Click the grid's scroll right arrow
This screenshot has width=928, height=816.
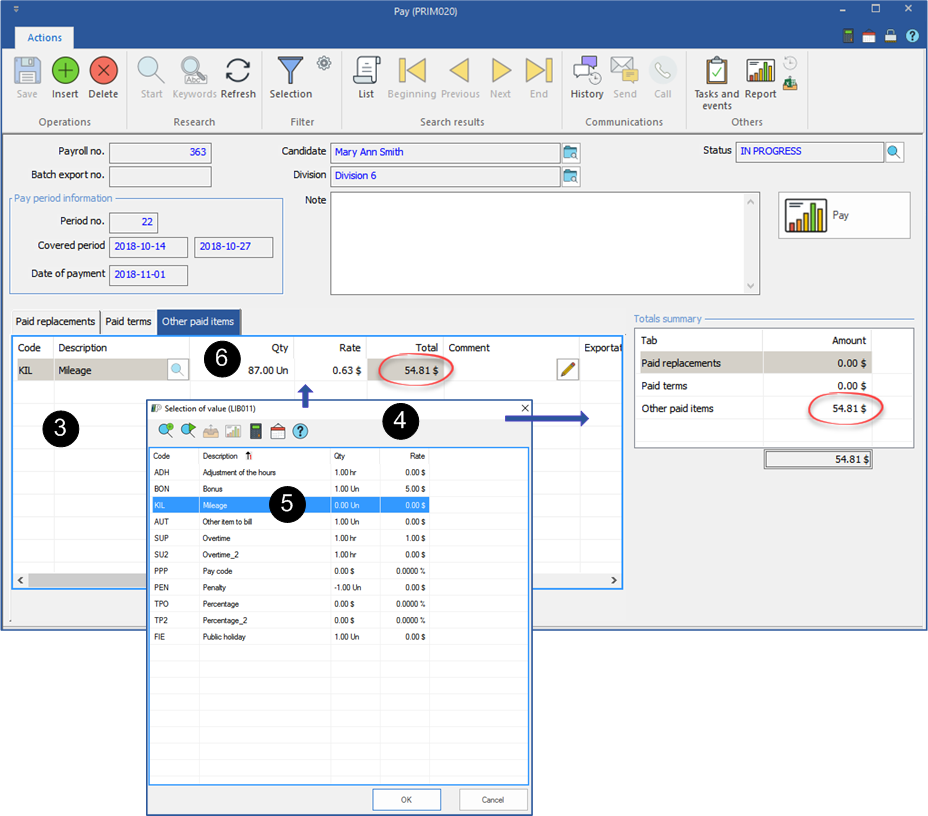click(614, 580)
